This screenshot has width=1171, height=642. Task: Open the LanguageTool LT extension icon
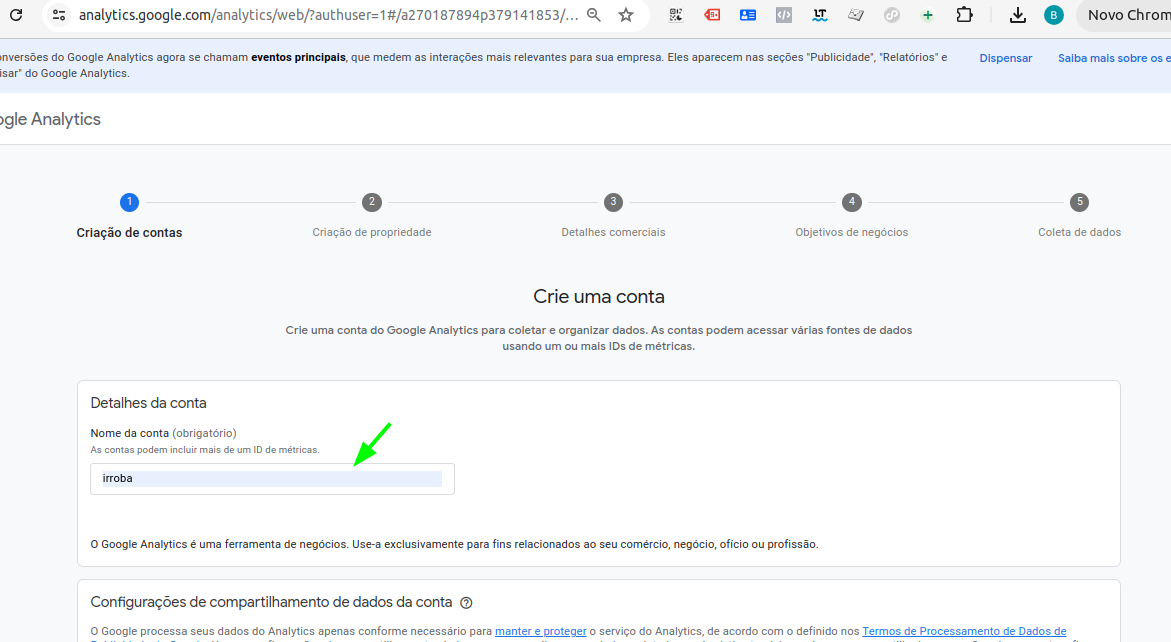click(819, 15)
